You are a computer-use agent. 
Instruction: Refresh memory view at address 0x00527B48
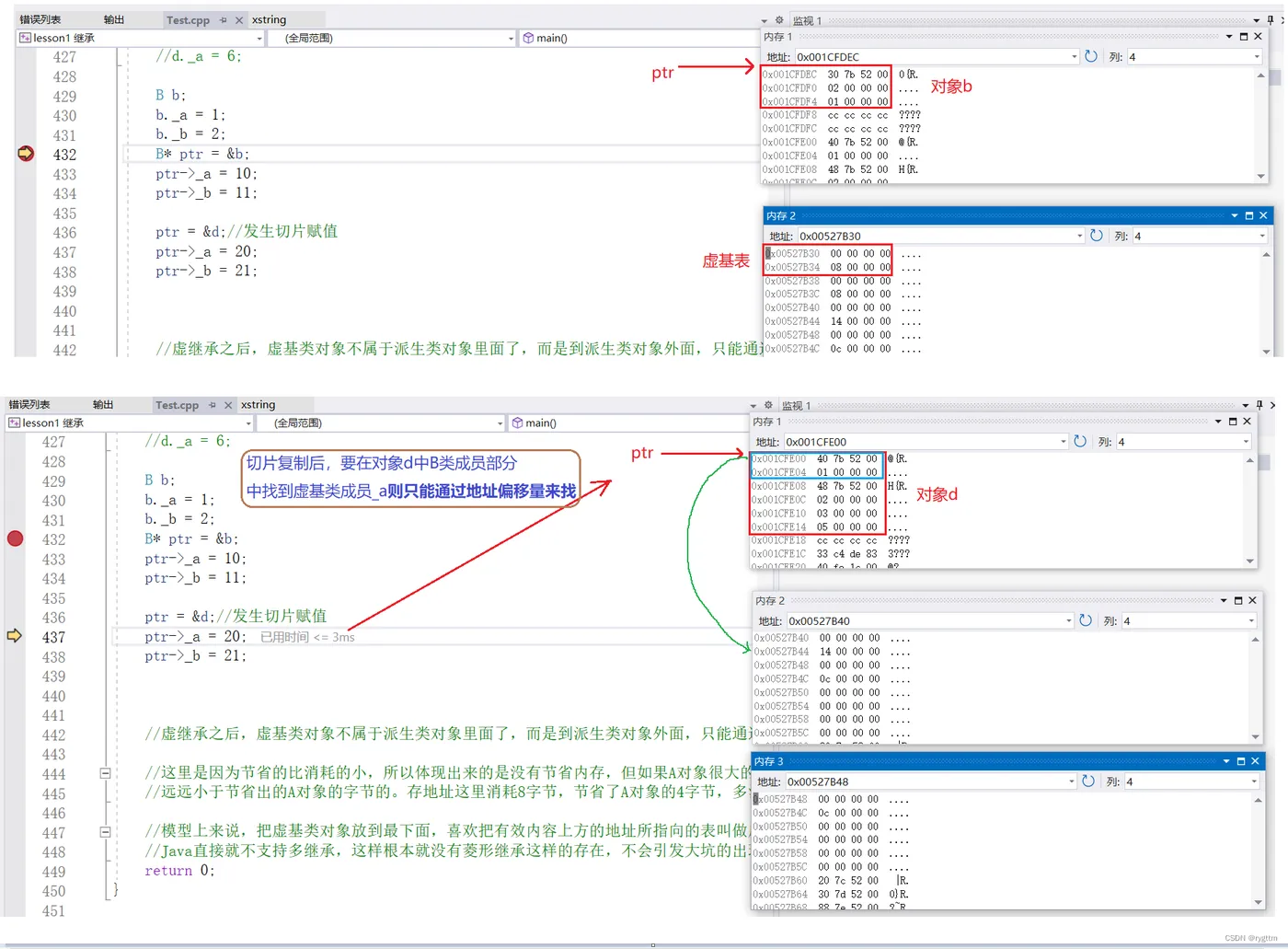(1088, 781)
